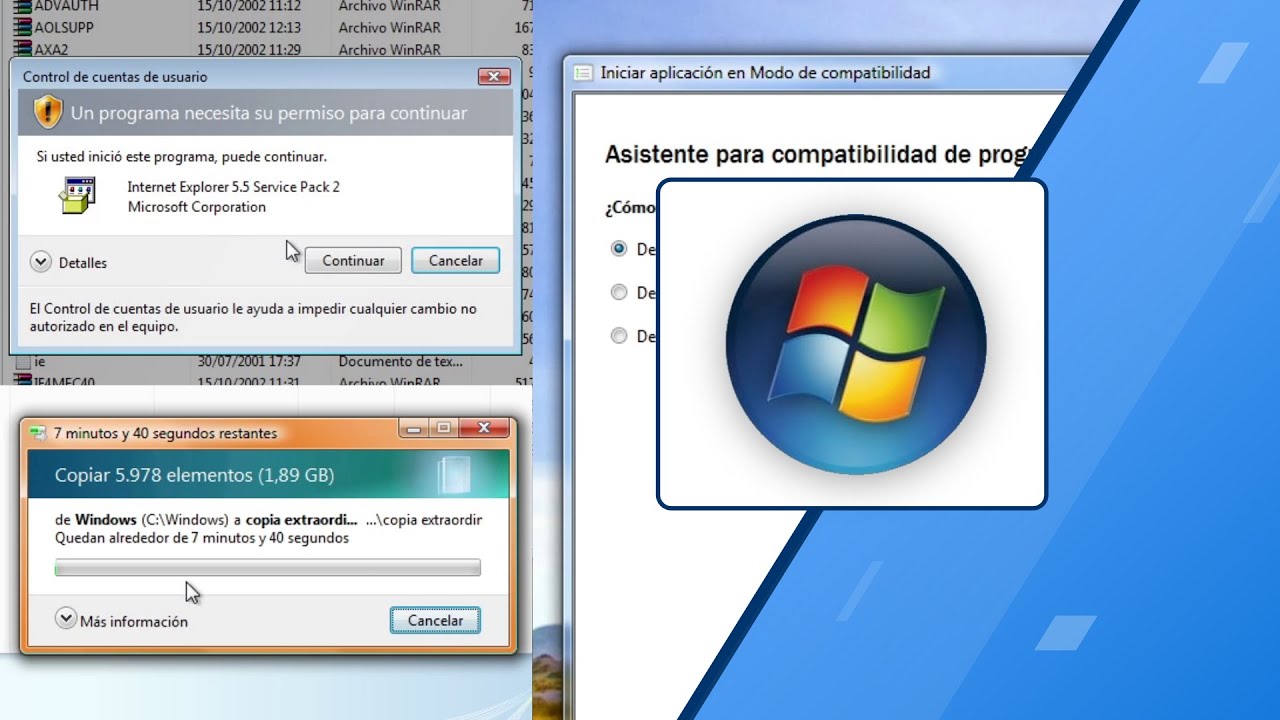Close the Control de cuentas de usuario dialog
This screenshot has height=720, width=1280.
tap(494, 76)
